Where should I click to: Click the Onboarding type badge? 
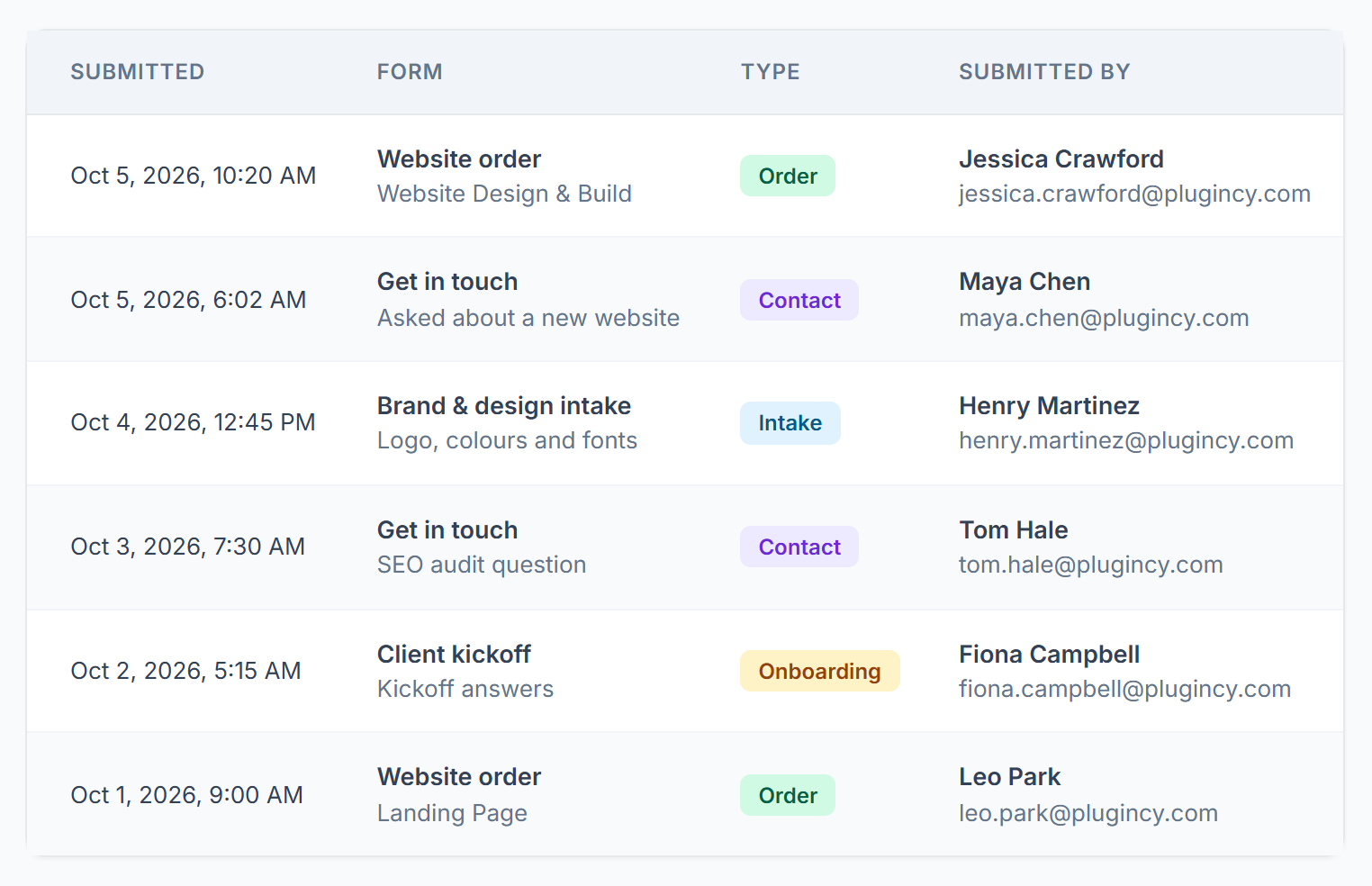click(x=820, y=671)
